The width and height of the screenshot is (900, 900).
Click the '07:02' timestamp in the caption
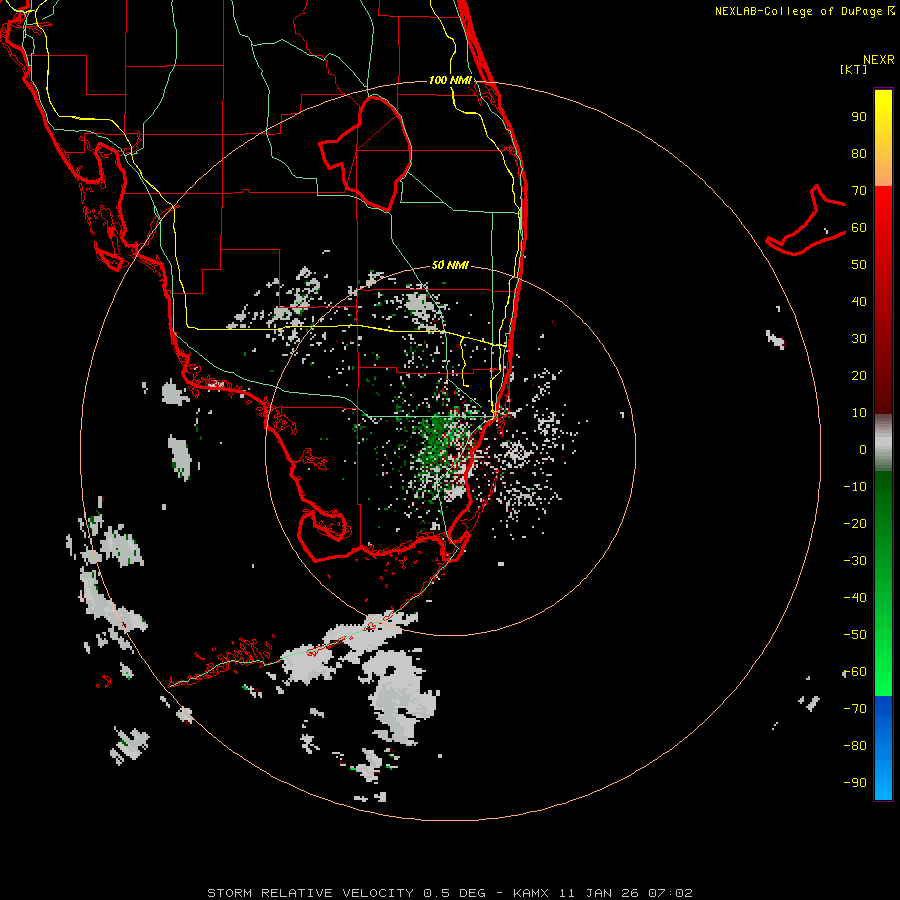[670, 893]
